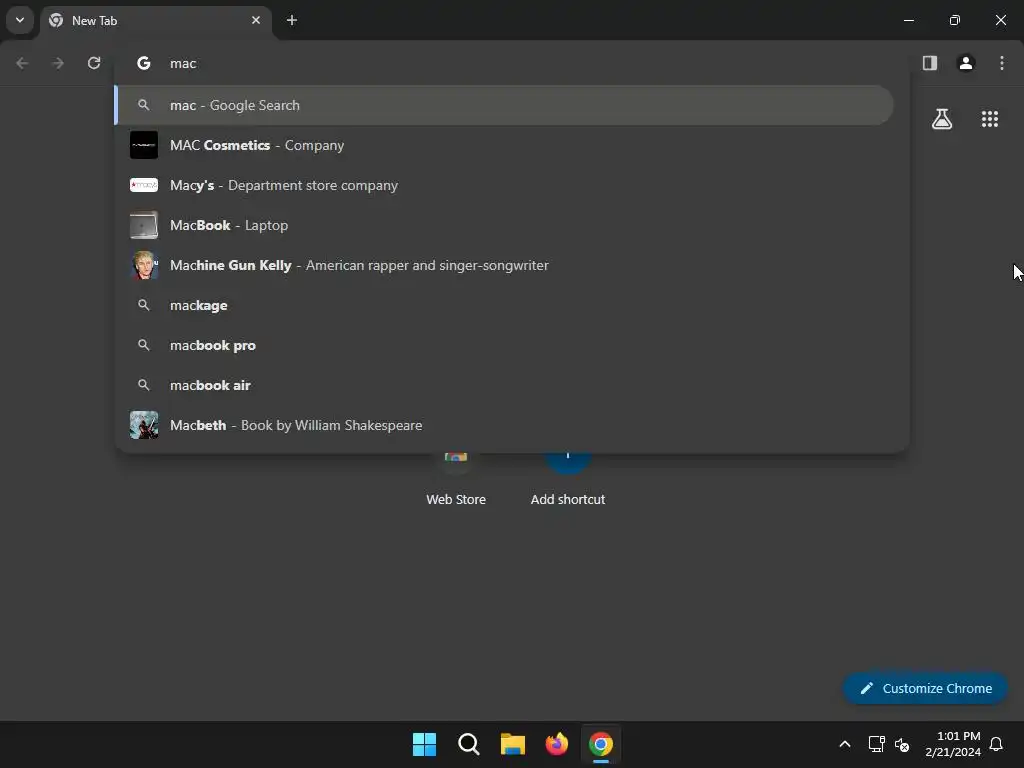Open the notifications bell icon
This screenshot has width=1024, height=768.
(996, 744)
